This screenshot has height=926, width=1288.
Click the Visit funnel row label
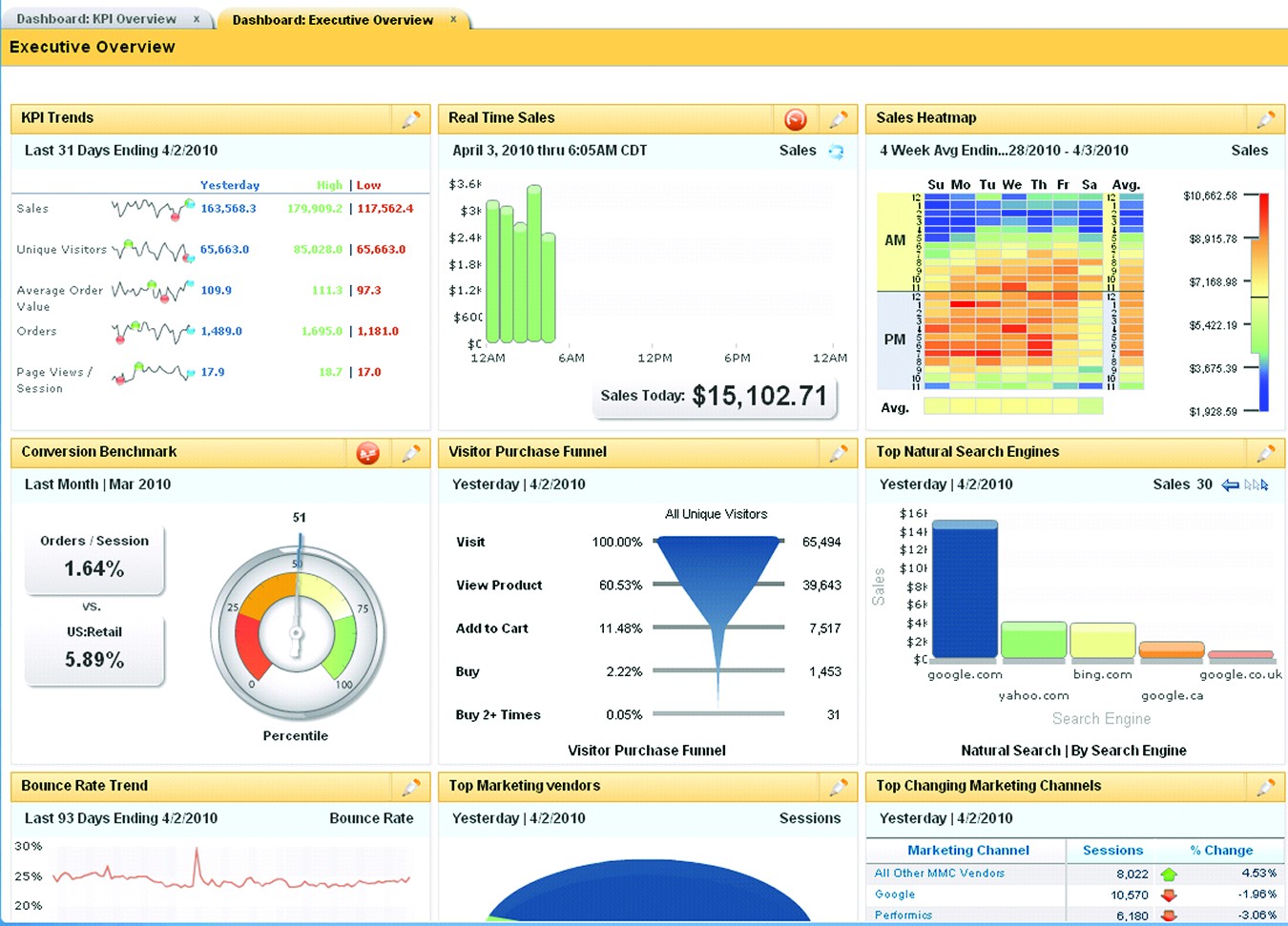470,542
